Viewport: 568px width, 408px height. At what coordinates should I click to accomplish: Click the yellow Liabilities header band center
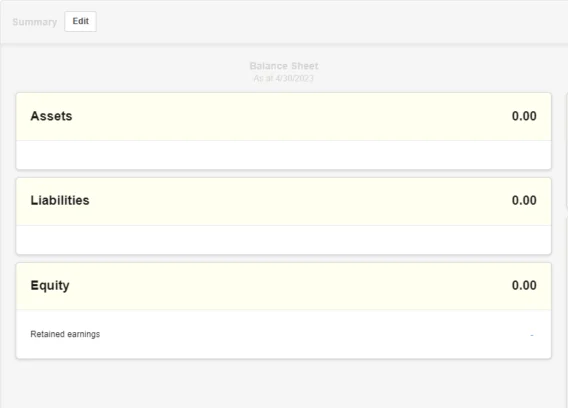coord(284,201)
